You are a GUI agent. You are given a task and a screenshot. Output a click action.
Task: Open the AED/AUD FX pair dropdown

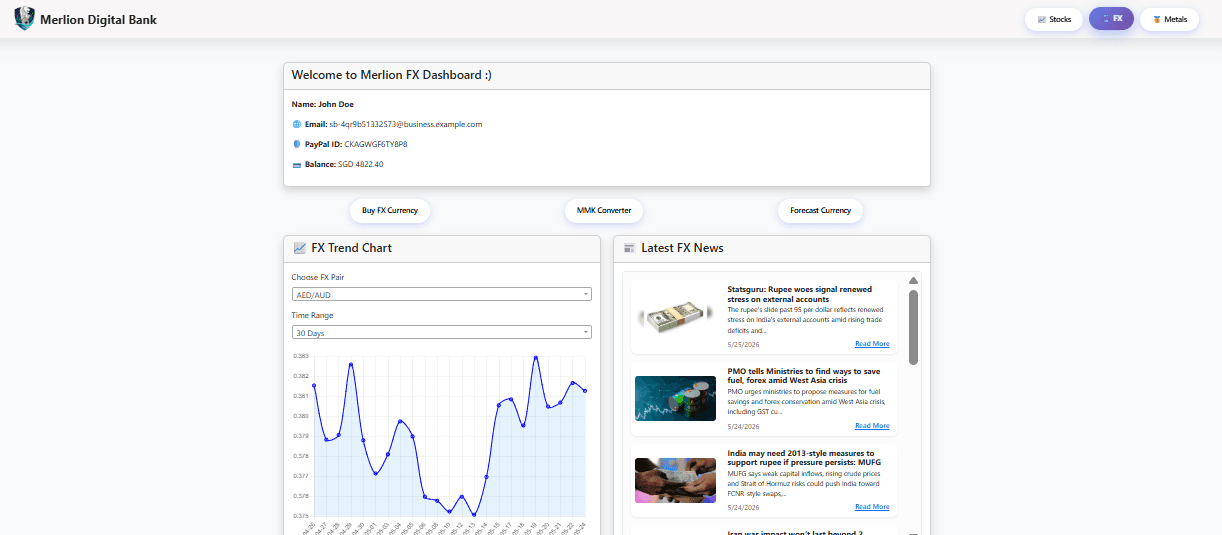[x=441, y=294]
